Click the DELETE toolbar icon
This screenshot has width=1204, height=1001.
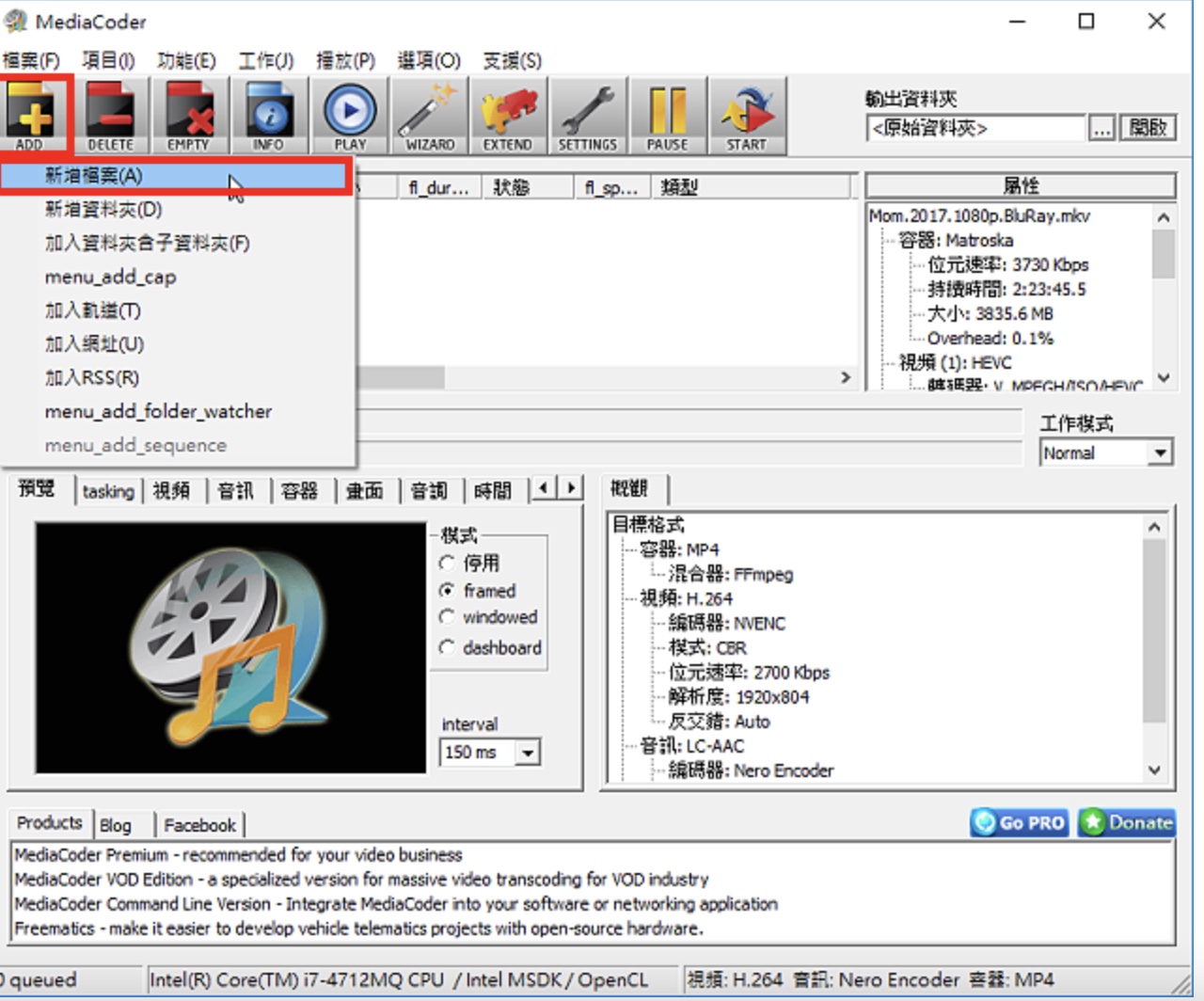[110, 115]
